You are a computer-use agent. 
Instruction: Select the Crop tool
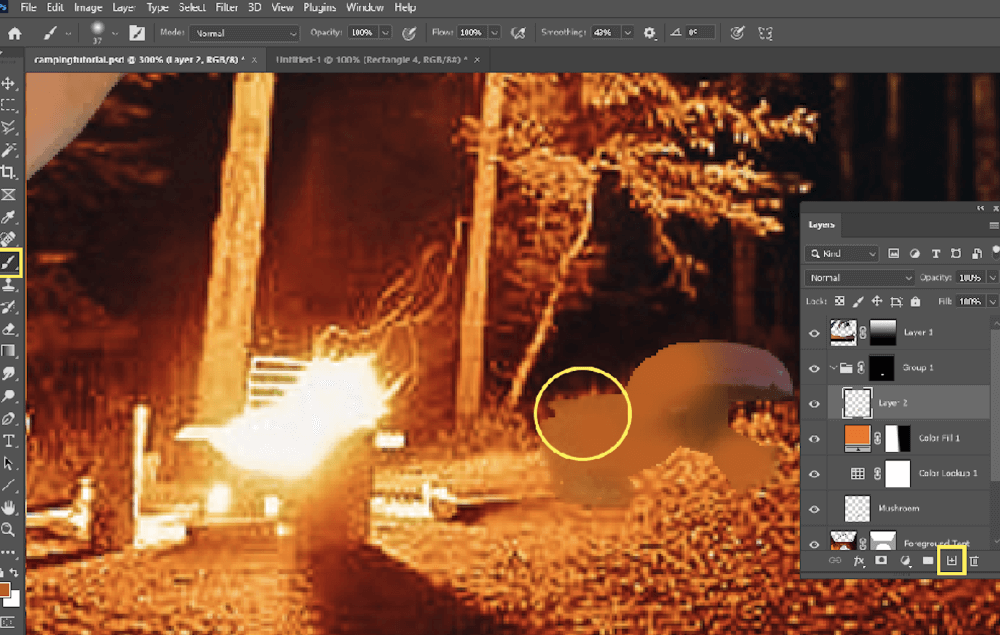[x=8, y=172]
